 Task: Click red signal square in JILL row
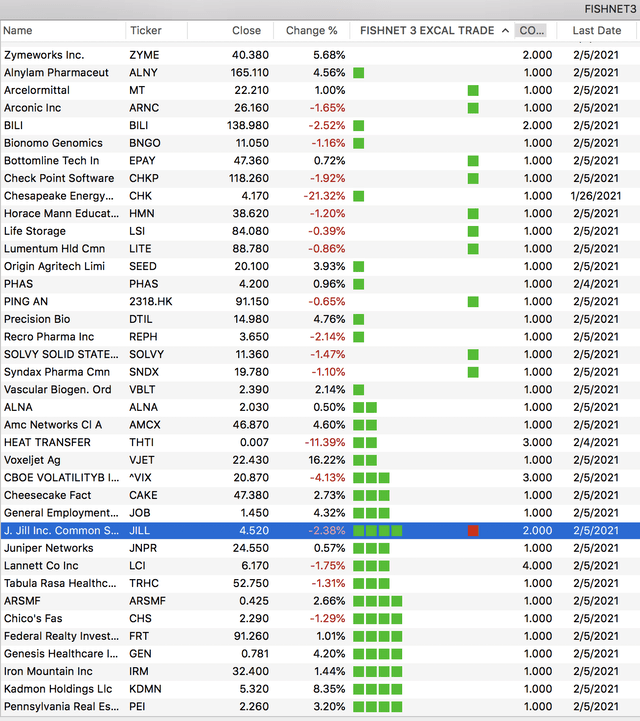click(473, 531)
